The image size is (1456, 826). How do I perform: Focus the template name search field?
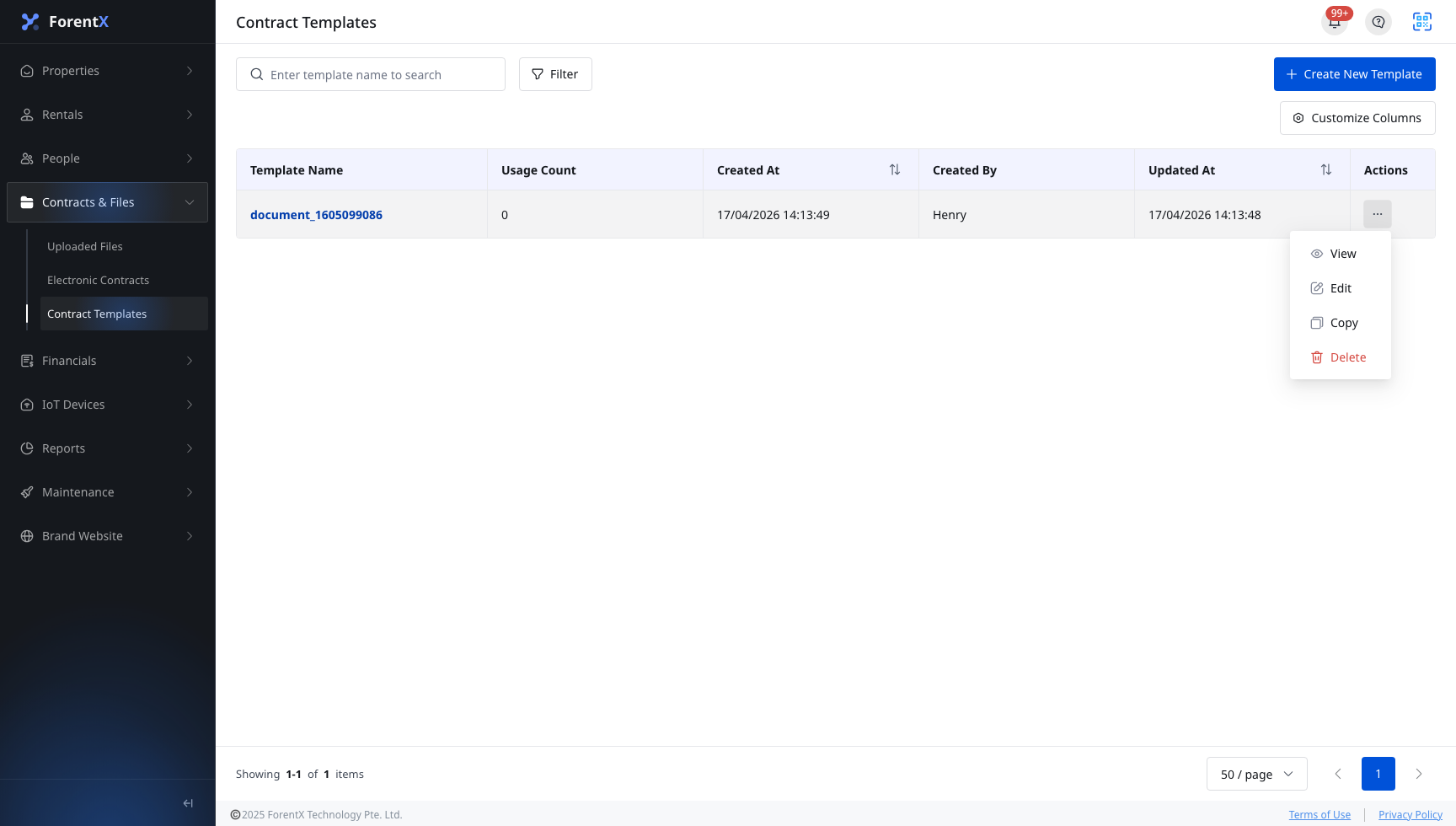371,74
